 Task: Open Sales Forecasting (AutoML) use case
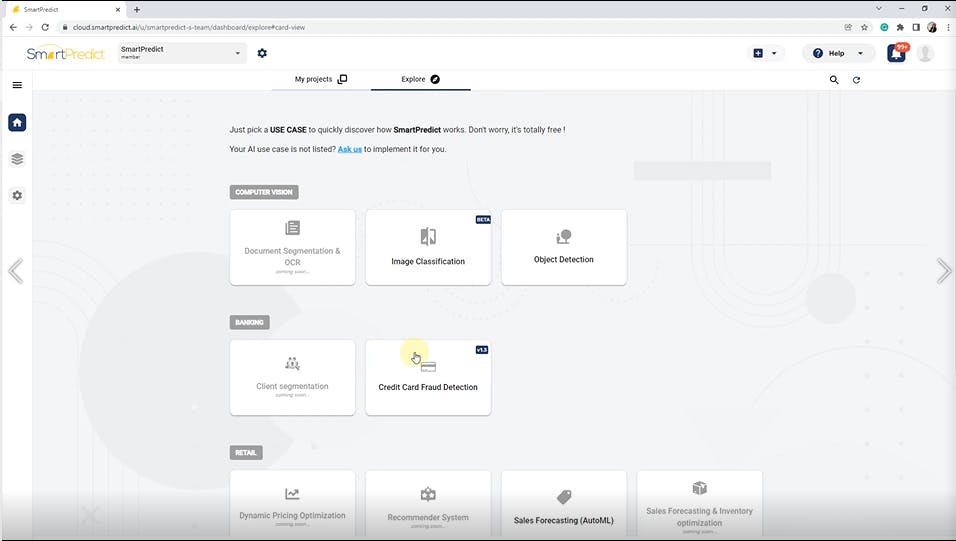click(564, 504)
